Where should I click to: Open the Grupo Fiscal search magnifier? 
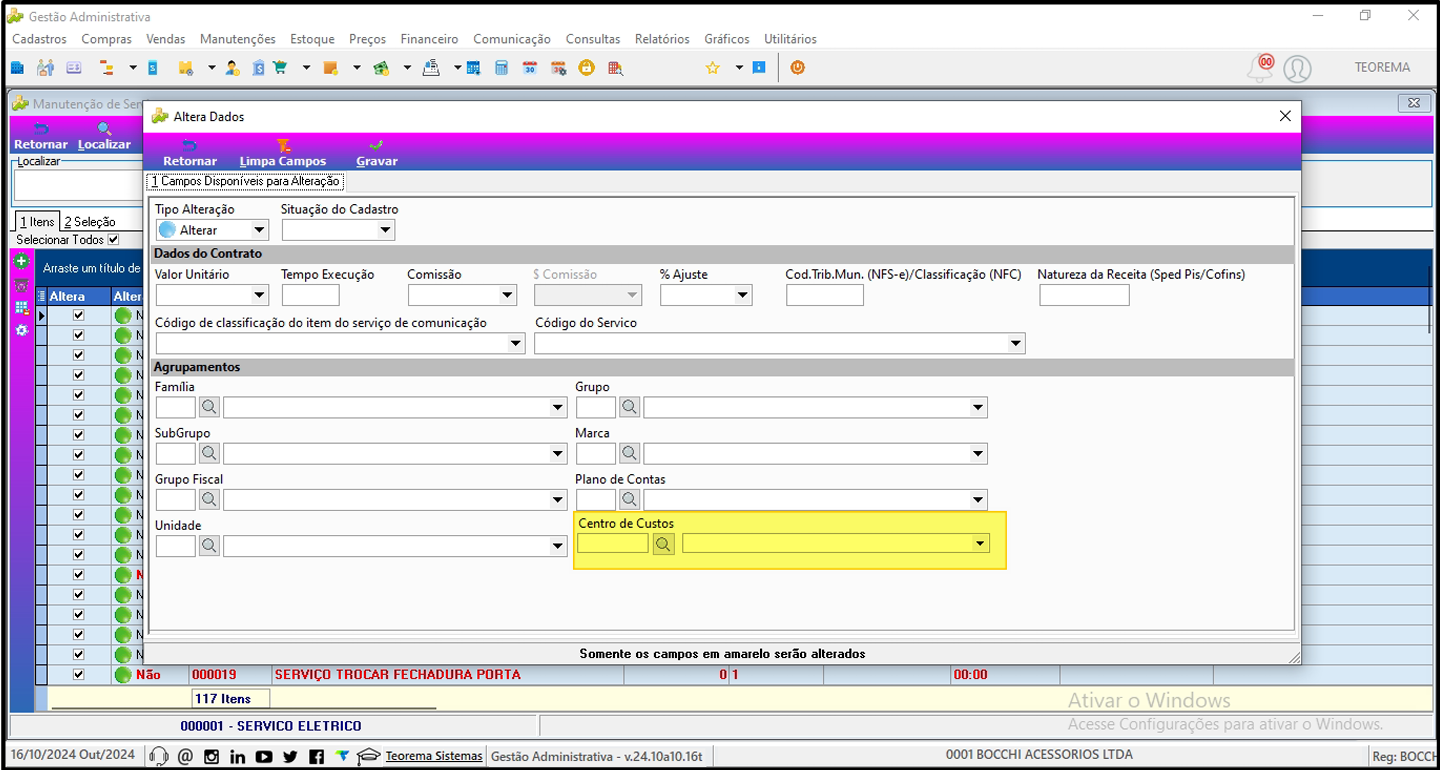(209, 499)
